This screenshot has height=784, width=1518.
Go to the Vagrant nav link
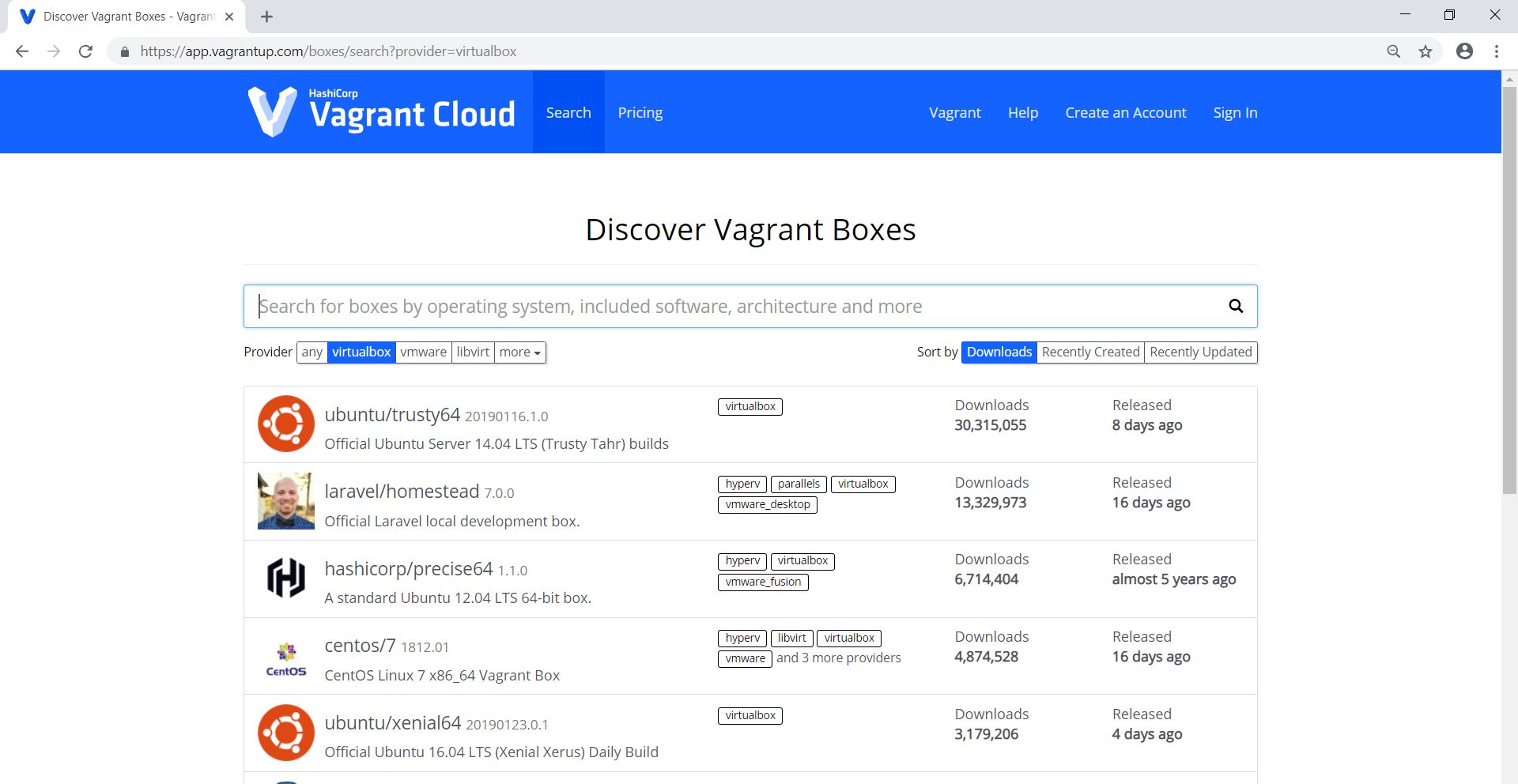click(955, 112)
